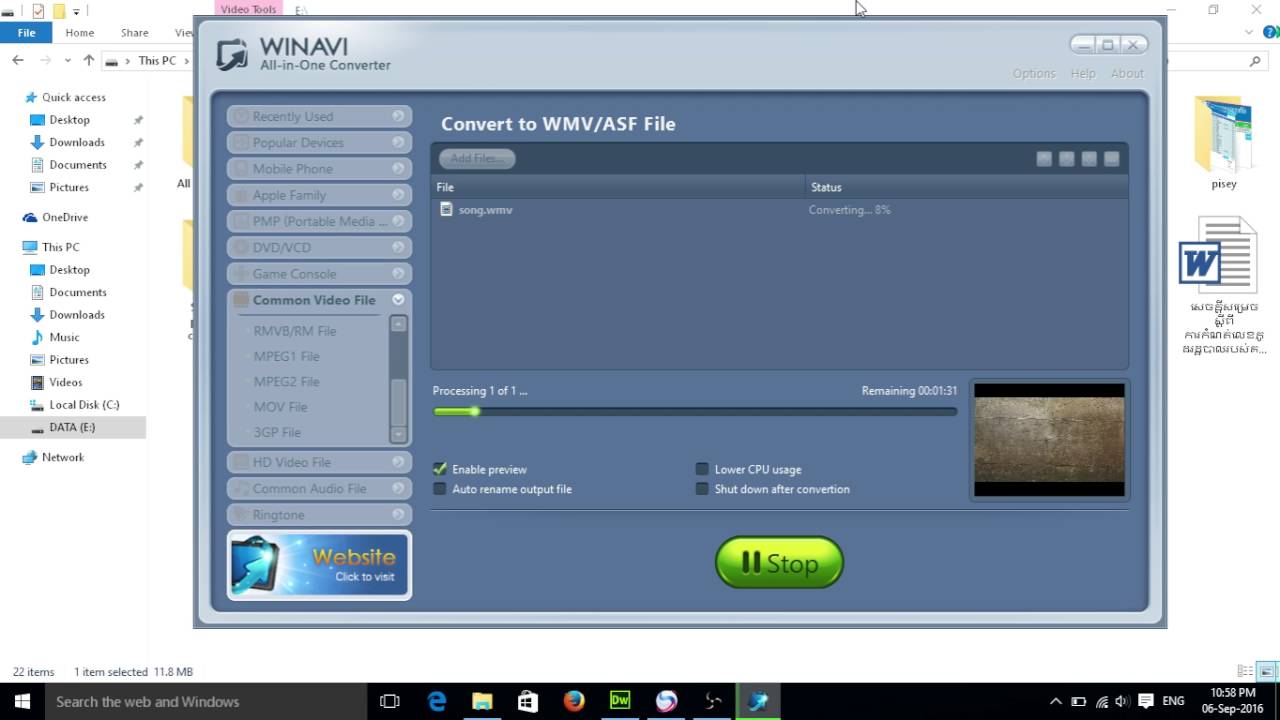Collapse the Common Video File arrow

[398, 300]
